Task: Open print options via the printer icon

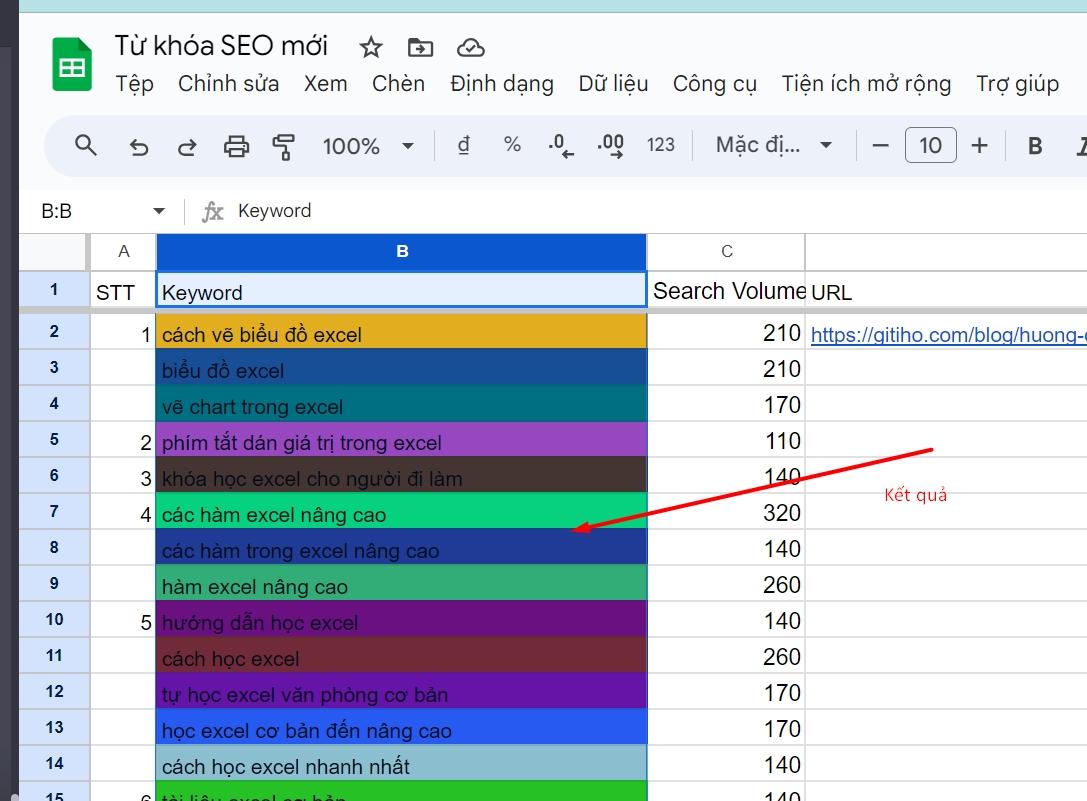Action: 236,146
